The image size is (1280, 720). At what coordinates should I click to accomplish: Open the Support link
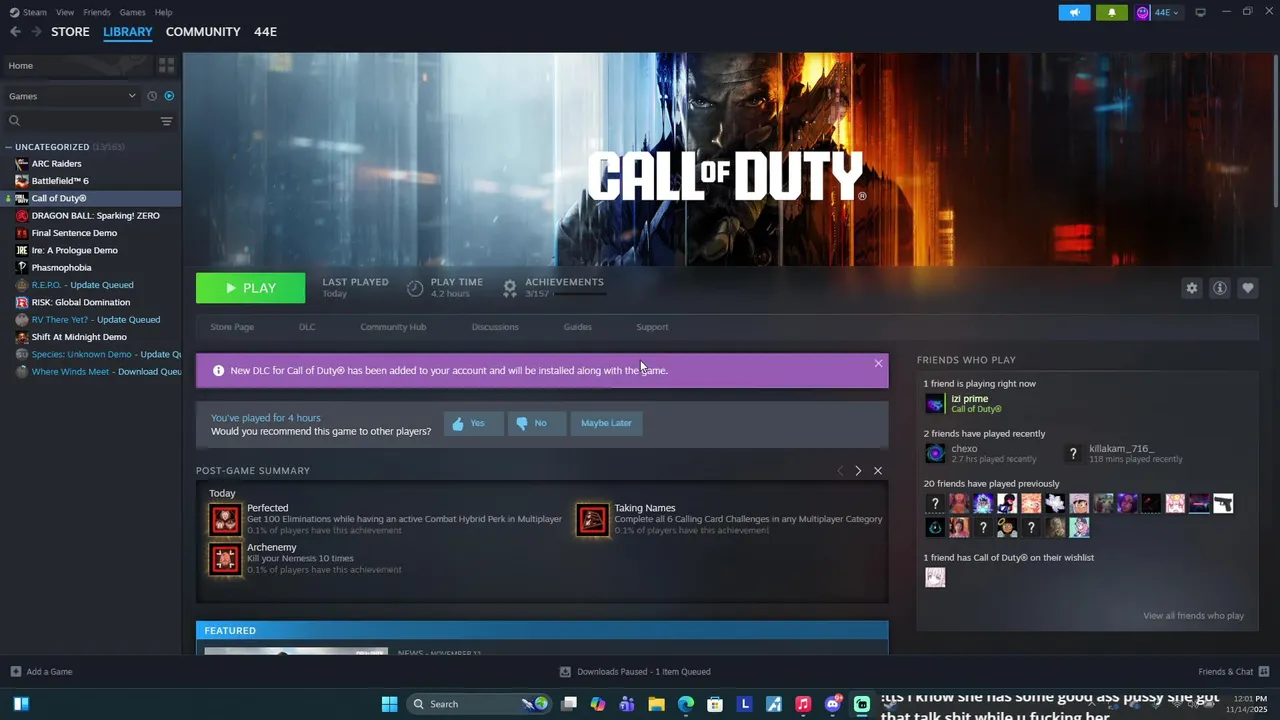(652, 327)
